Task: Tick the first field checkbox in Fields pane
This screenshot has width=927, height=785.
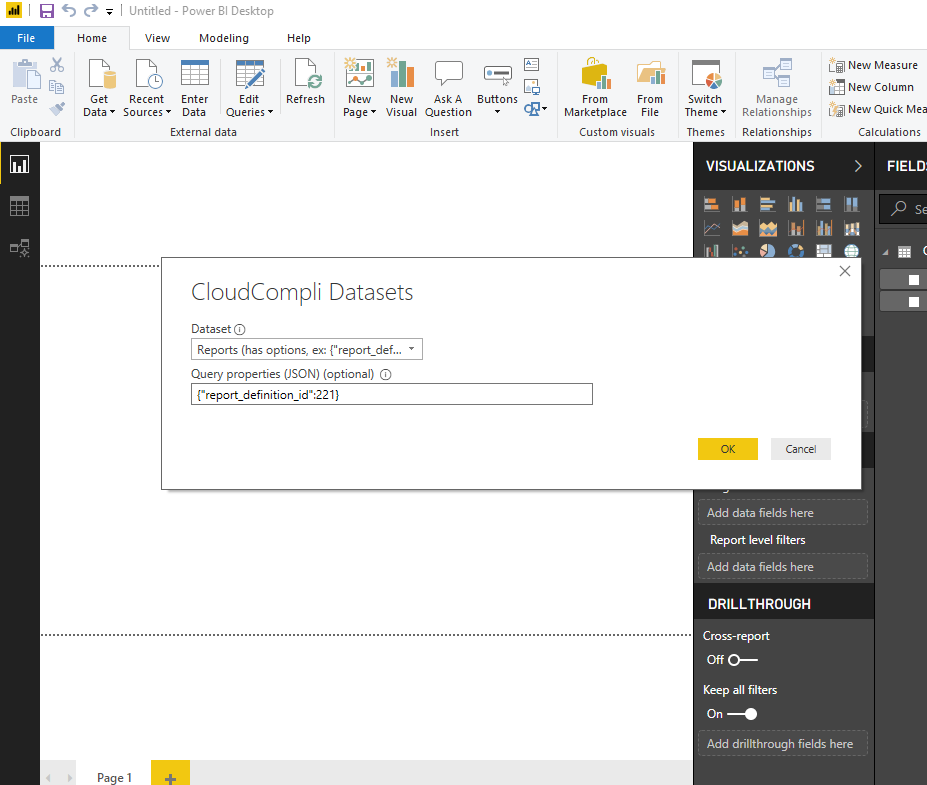Action: pos(914,280)
